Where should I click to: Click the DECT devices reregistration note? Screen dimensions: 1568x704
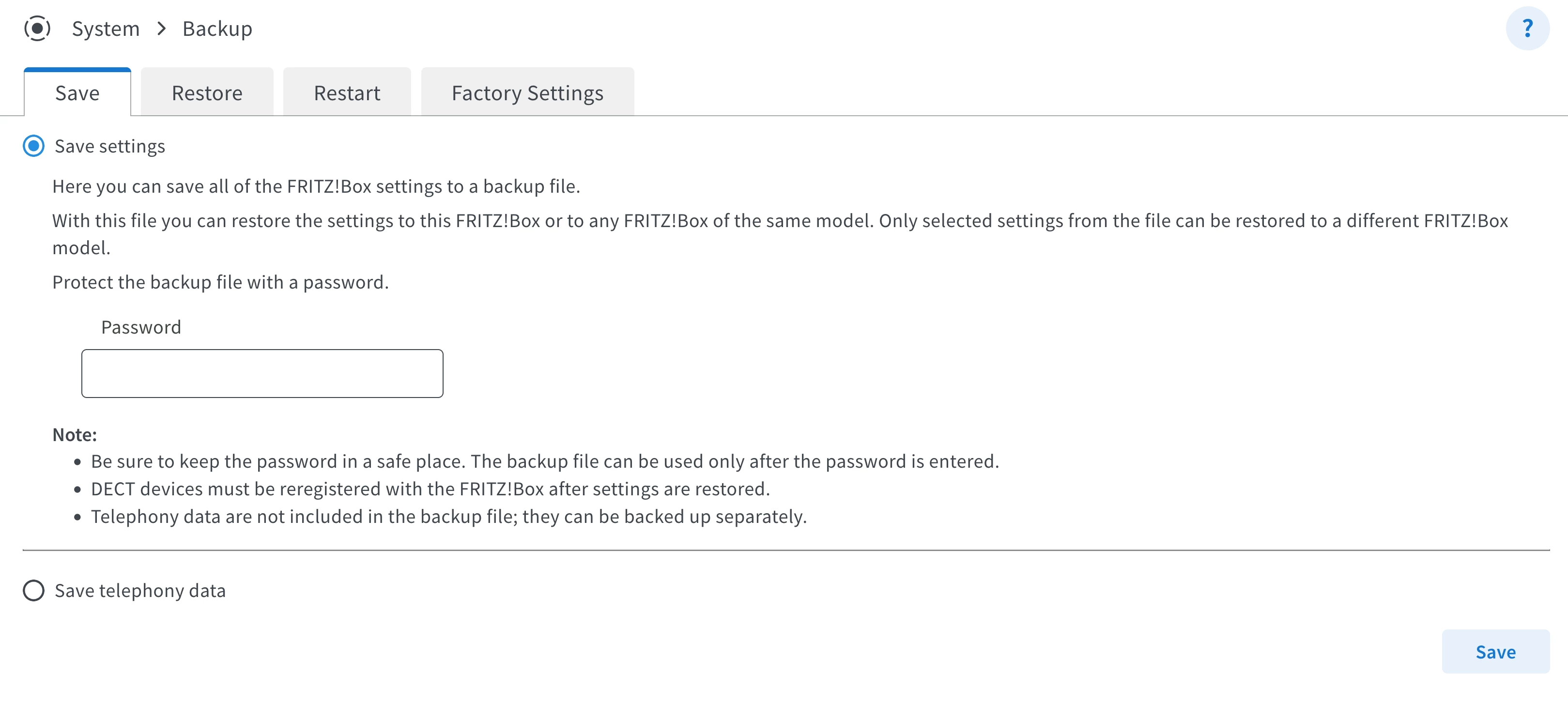tap(430, 489)
